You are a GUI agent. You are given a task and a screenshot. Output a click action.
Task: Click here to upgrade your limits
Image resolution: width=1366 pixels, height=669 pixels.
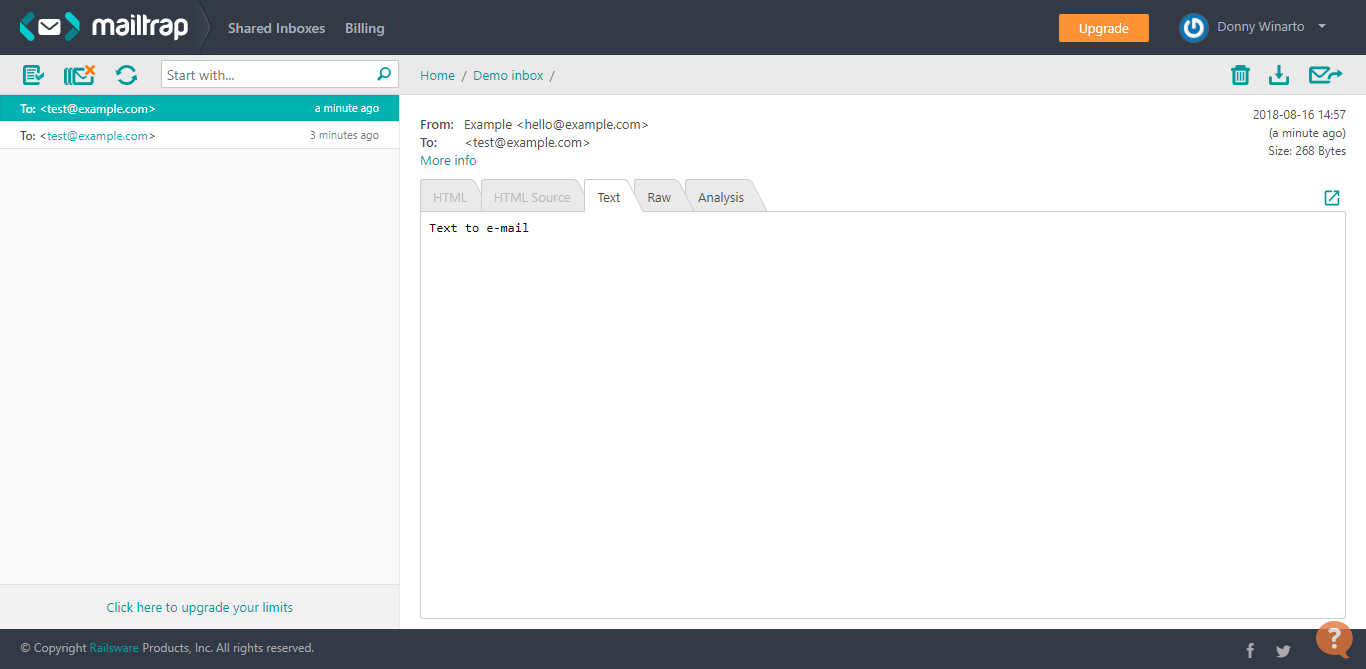[x=199, y=607]
